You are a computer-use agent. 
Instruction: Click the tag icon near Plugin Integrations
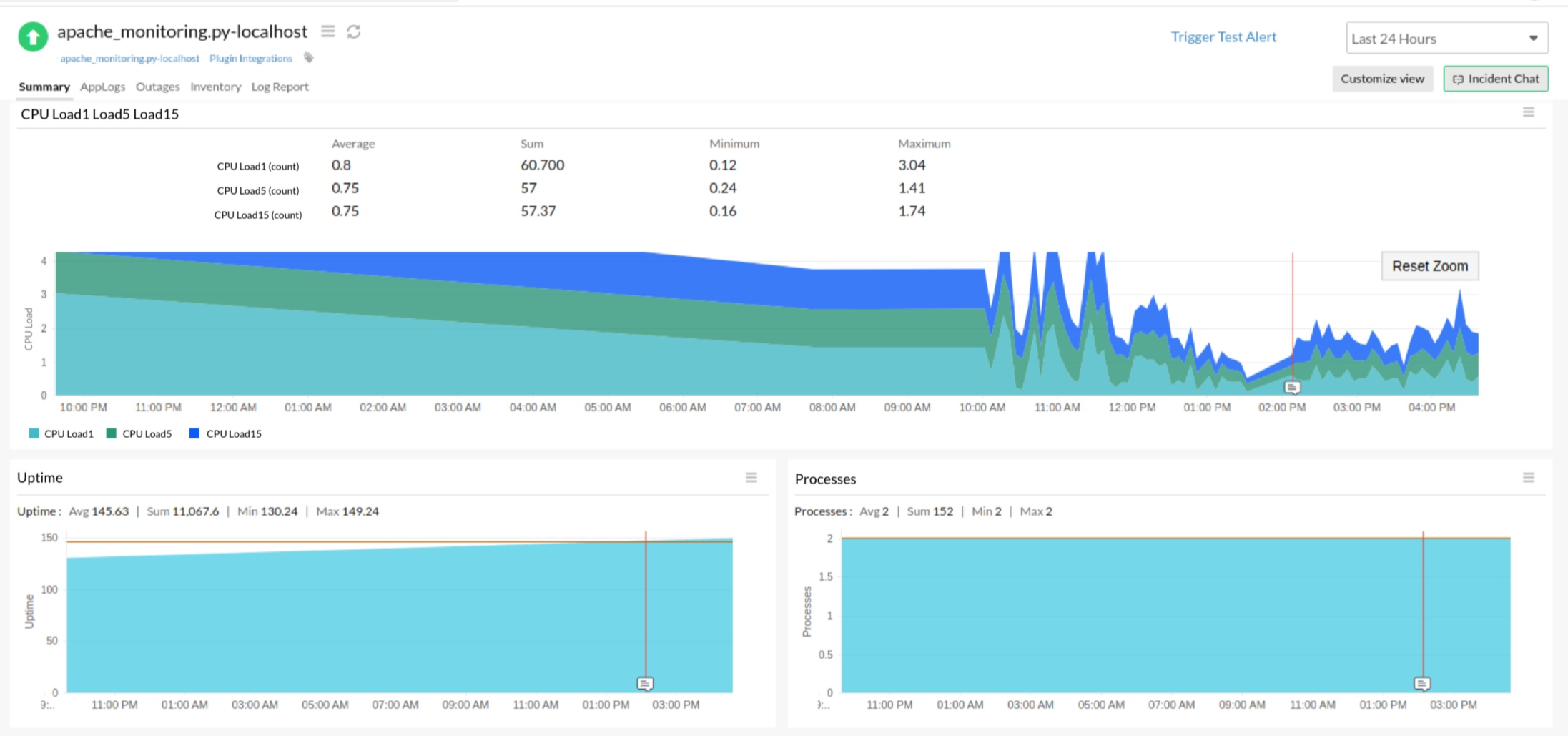(x=308, y=58)
